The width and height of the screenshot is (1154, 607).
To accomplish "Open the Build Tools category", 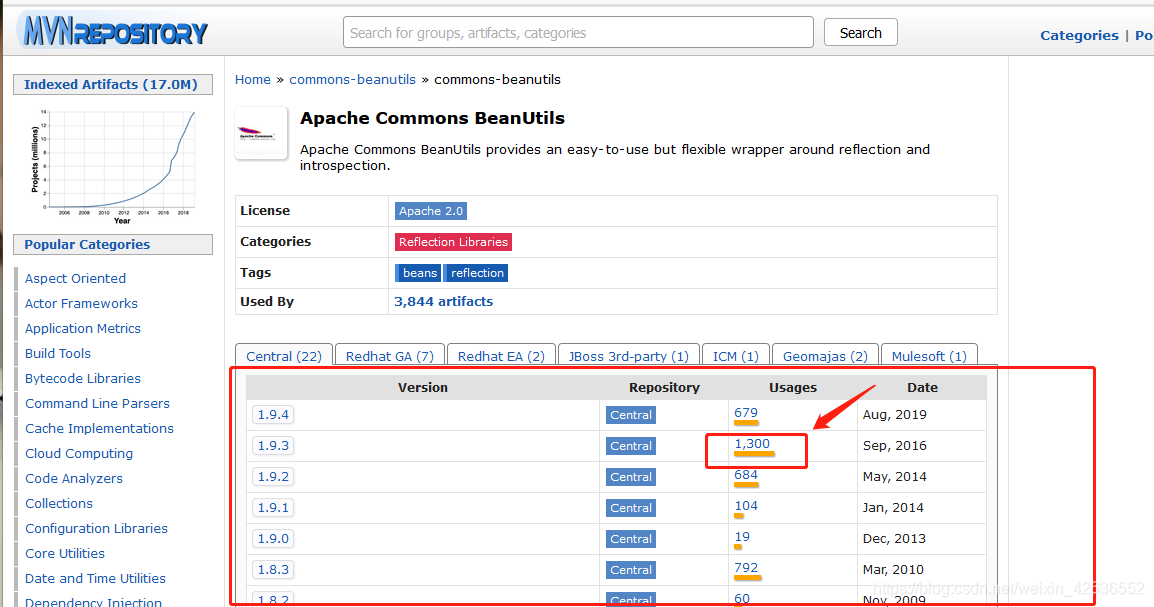I will [57, 353].
